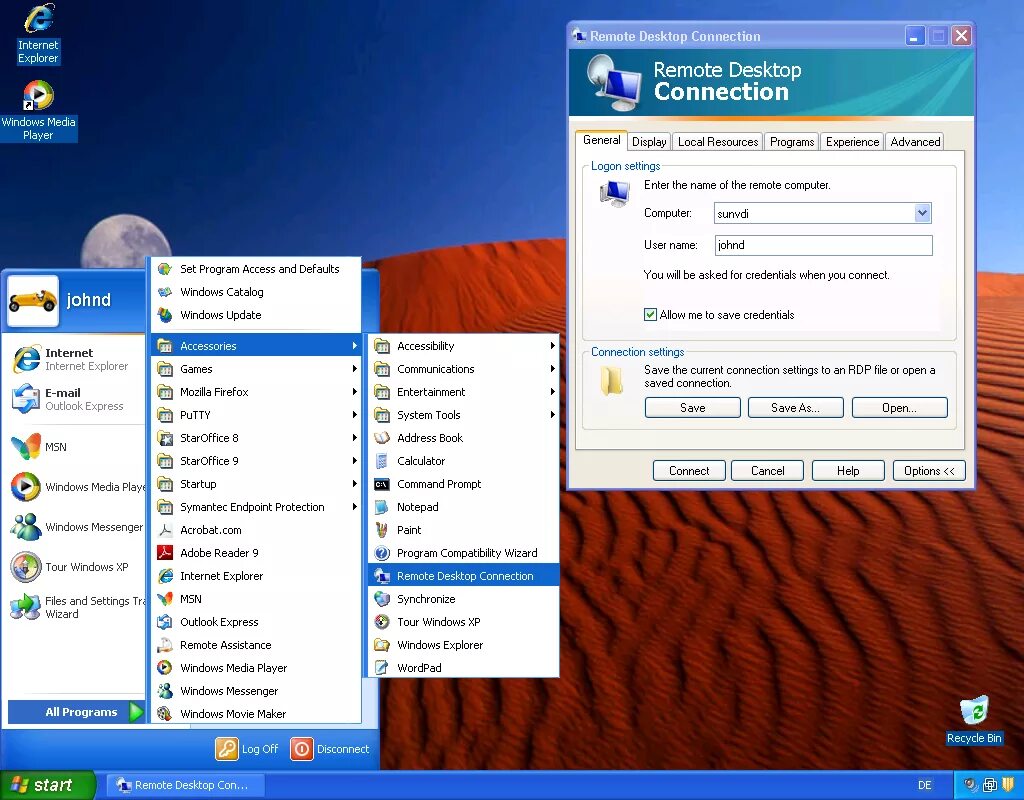Click the Notepad icon in Accessories
Image resolution: width=1024 pixels, height=800 pixels.
coord(382,507)
